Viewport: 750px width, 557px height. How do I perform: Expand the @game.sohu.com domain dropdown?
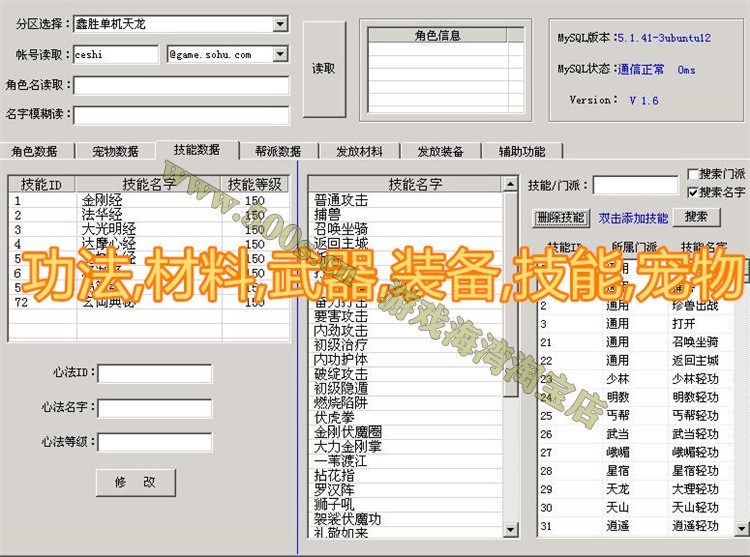click(x=279, y=54)
